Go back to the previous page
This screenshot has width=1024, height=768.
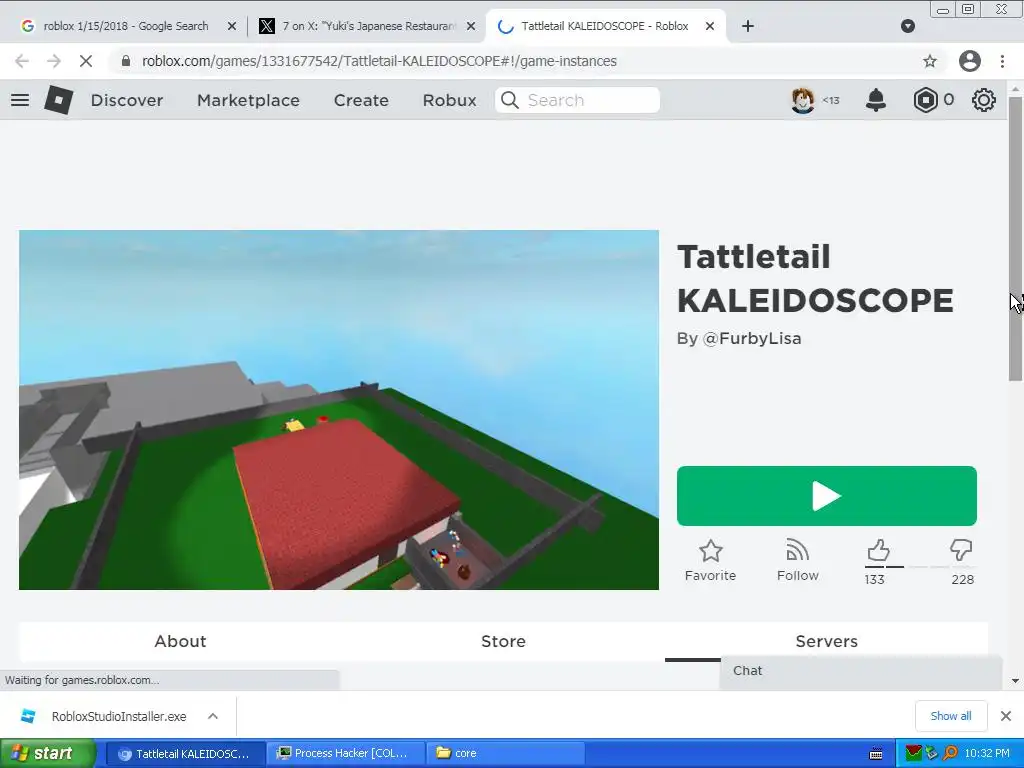22,61
